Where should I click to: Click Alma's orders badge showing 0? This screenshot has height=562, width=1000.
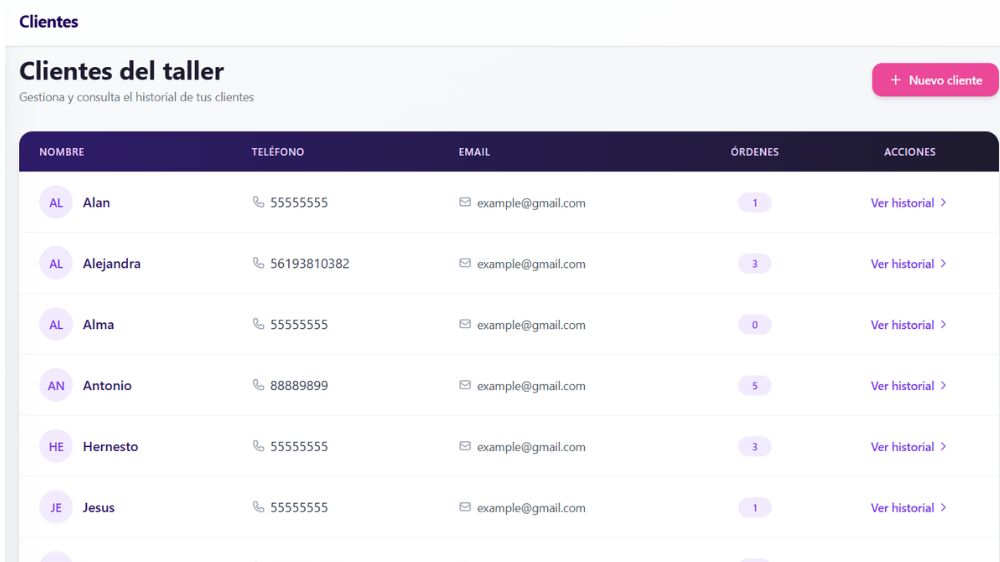point(754,325)
